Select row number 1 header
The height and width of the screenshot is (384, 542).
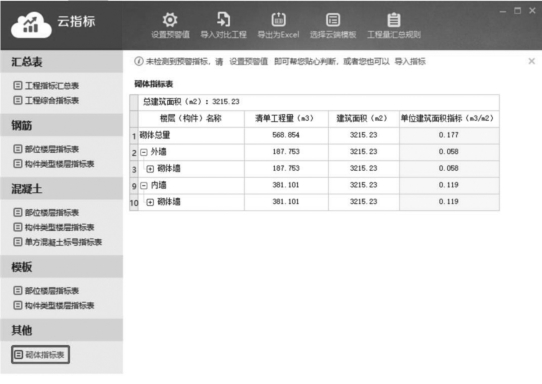click(x=134, y=136)
